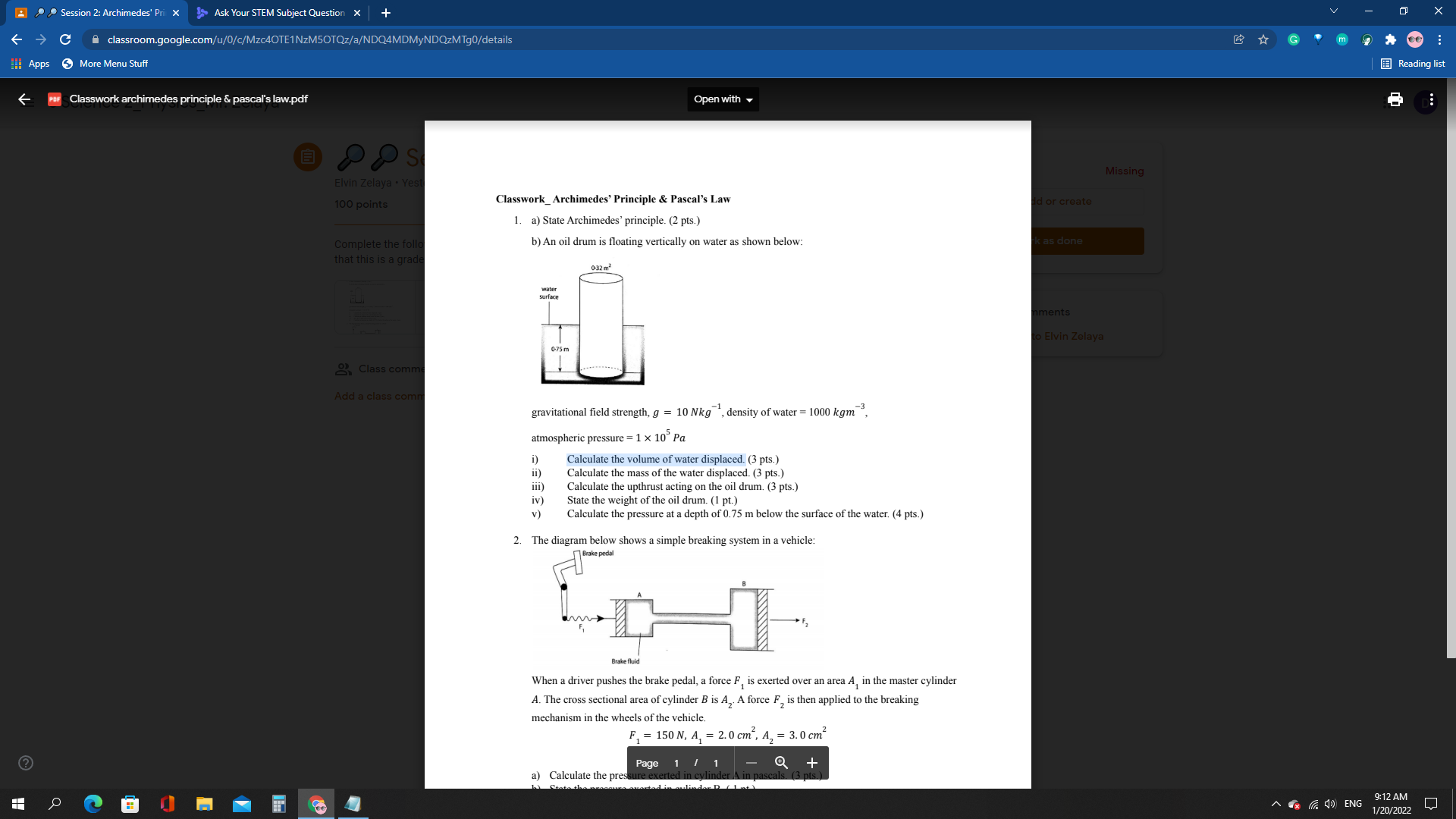Open the 'Open with' dropdown
The width and height of the screenshot is (1456, 819).
click(x=723, y=99)
